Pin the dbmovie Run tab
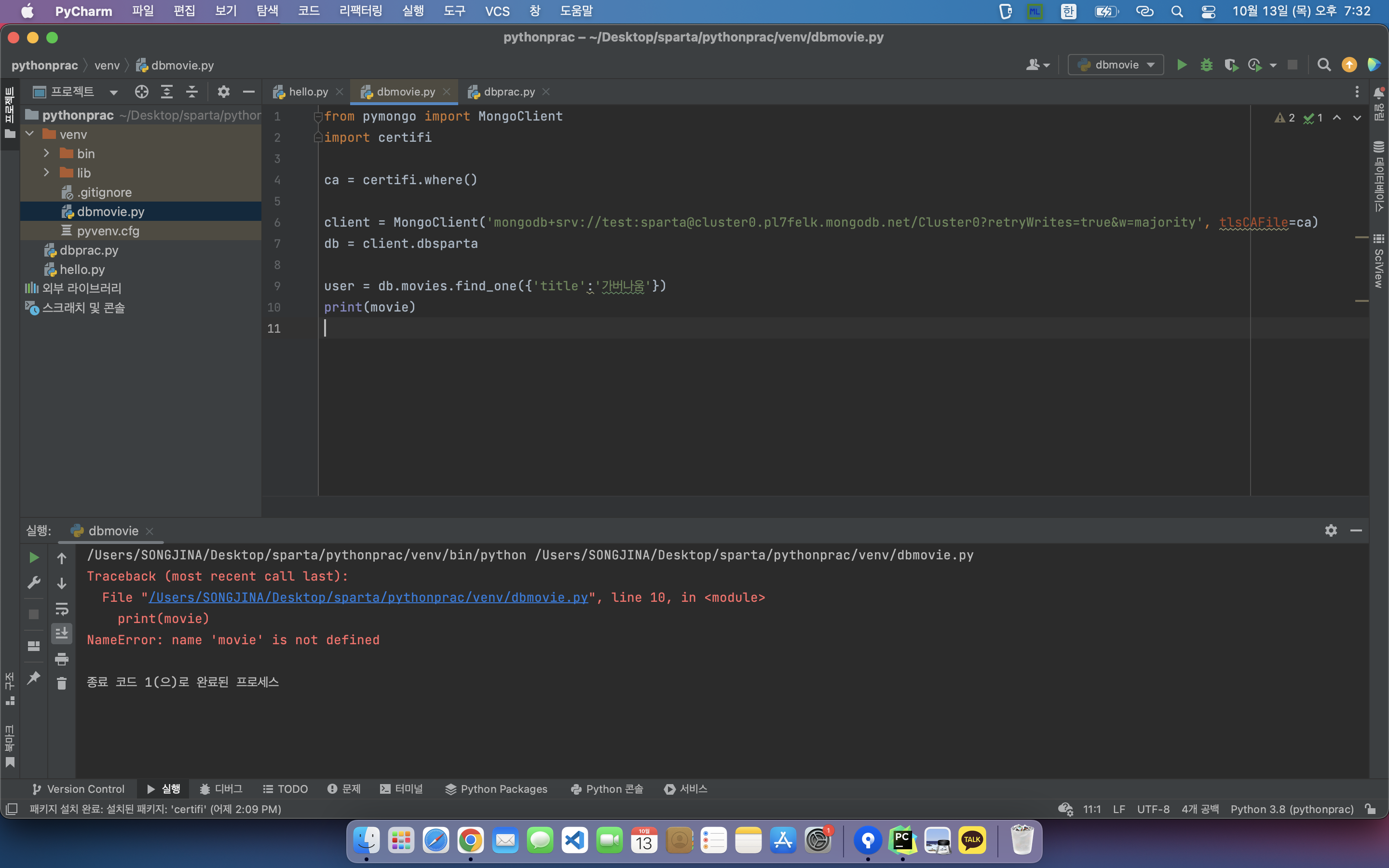 click(34, 678)
